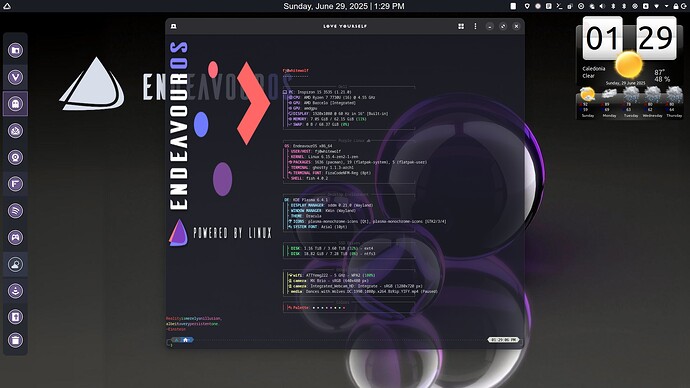Open the Trash in the dock
This screenshot has height=388, width=690.
15,340
